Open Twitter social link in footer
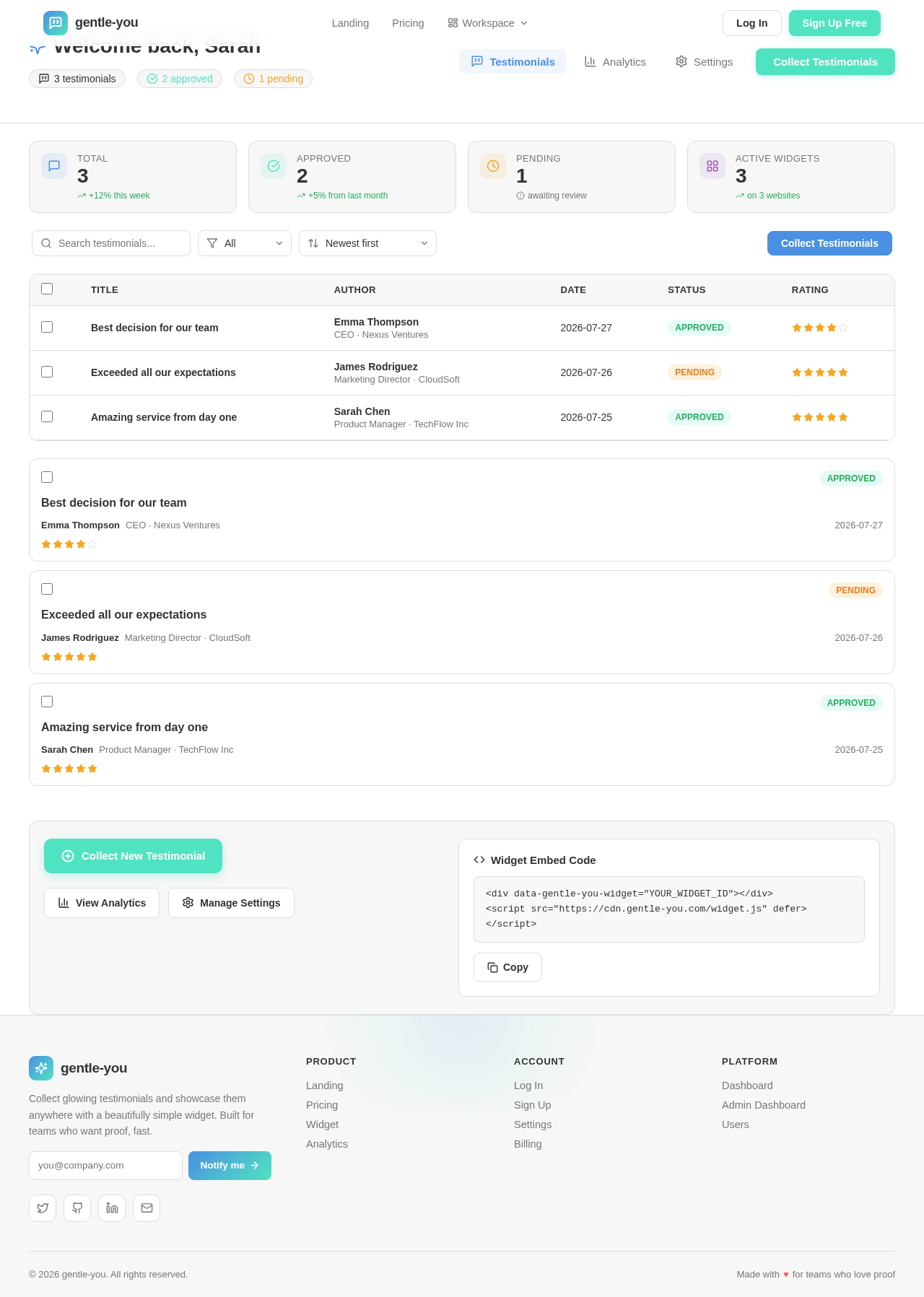The image size is (924, 1297). pyautogui.click(x=43, y=1208)
